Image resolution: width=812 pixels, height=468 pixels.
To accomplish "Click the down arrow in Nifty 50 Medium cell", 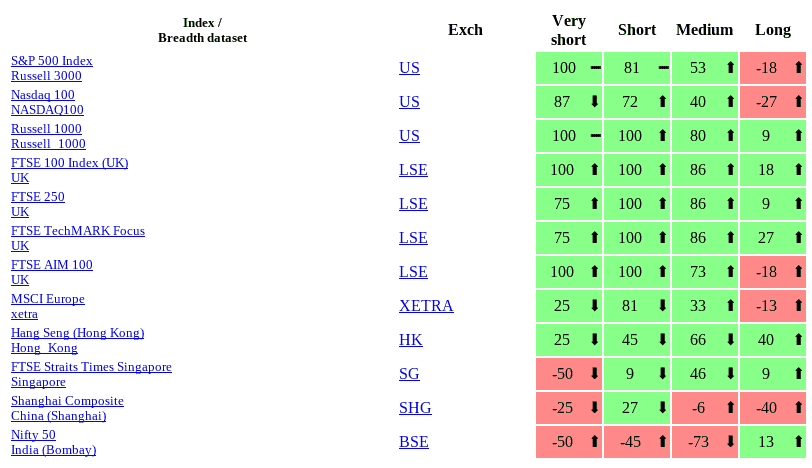I will coord(731,442).
